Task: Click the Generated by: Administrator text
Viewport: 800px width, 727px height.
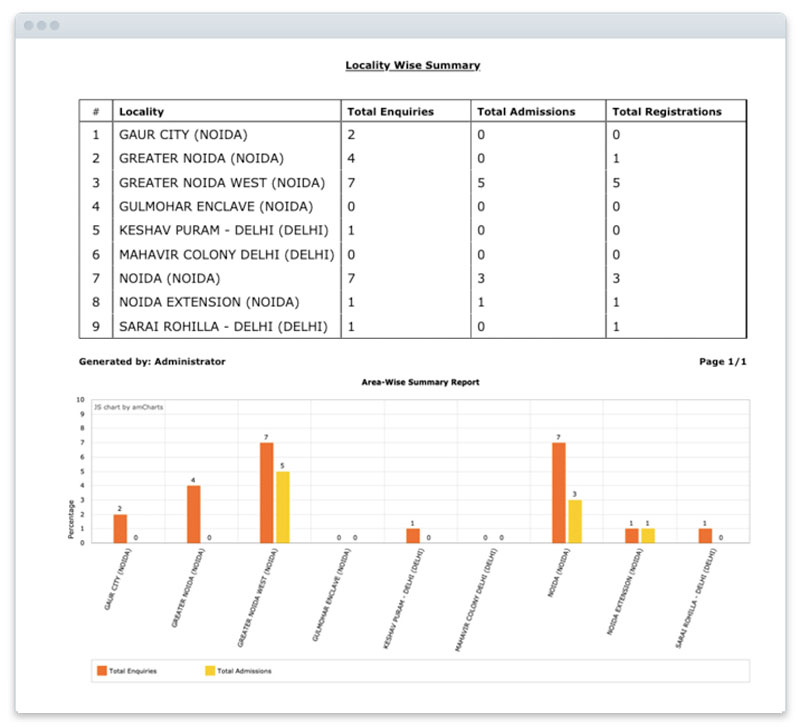Action: [x=152, y=362]
